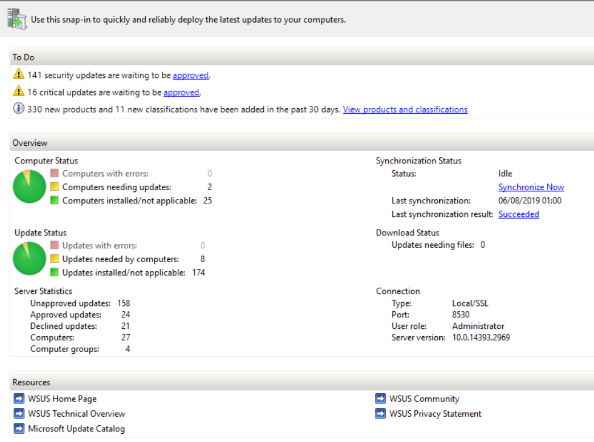The image size is (594, 442).
Task: Click the Updates needed by computers label
Action: click(x=120, y=259)
